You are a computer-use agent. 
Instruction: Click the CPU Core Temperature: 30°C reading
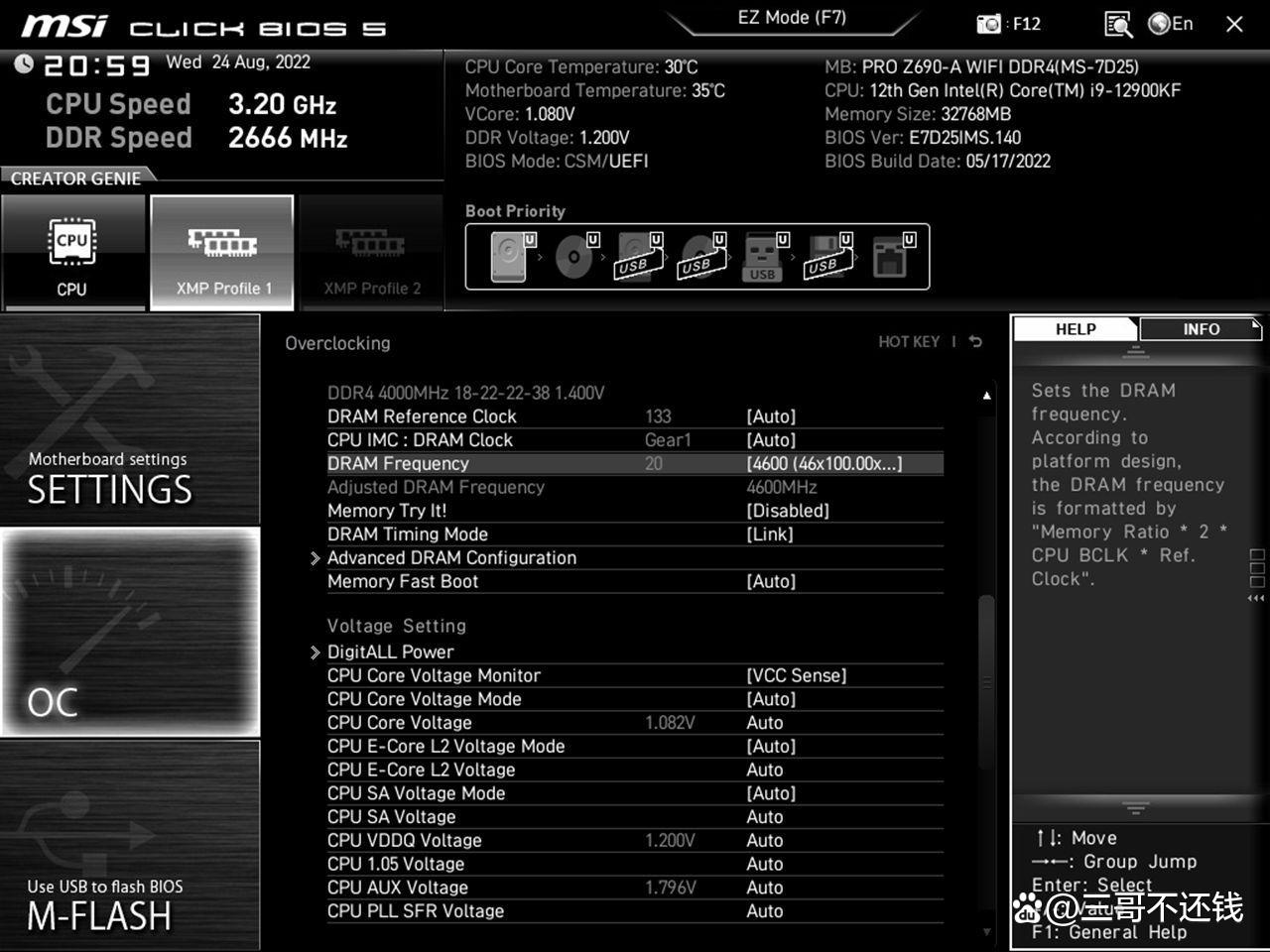581,66
